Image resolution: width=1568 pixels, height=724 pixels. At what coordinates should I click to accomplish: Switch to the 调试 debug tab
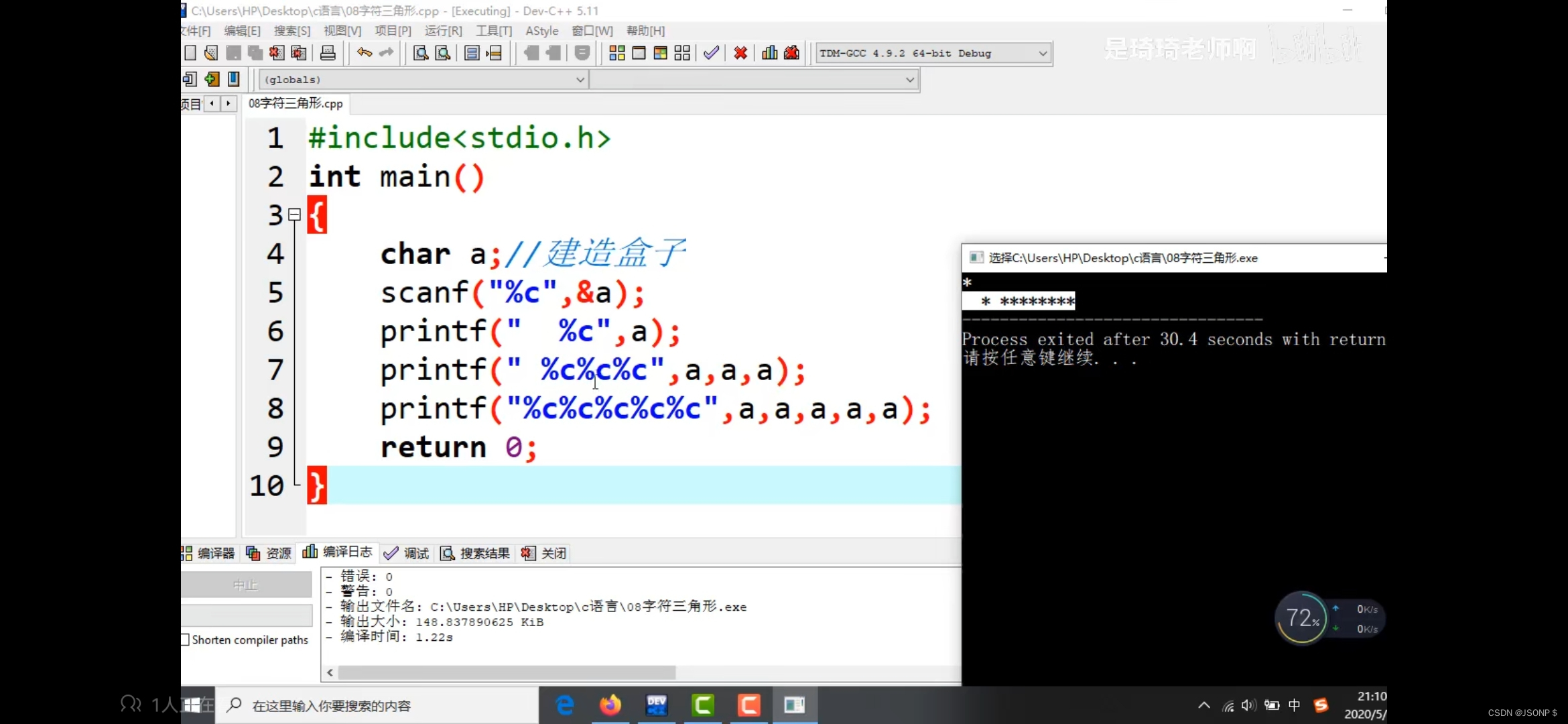coord(407,553)
